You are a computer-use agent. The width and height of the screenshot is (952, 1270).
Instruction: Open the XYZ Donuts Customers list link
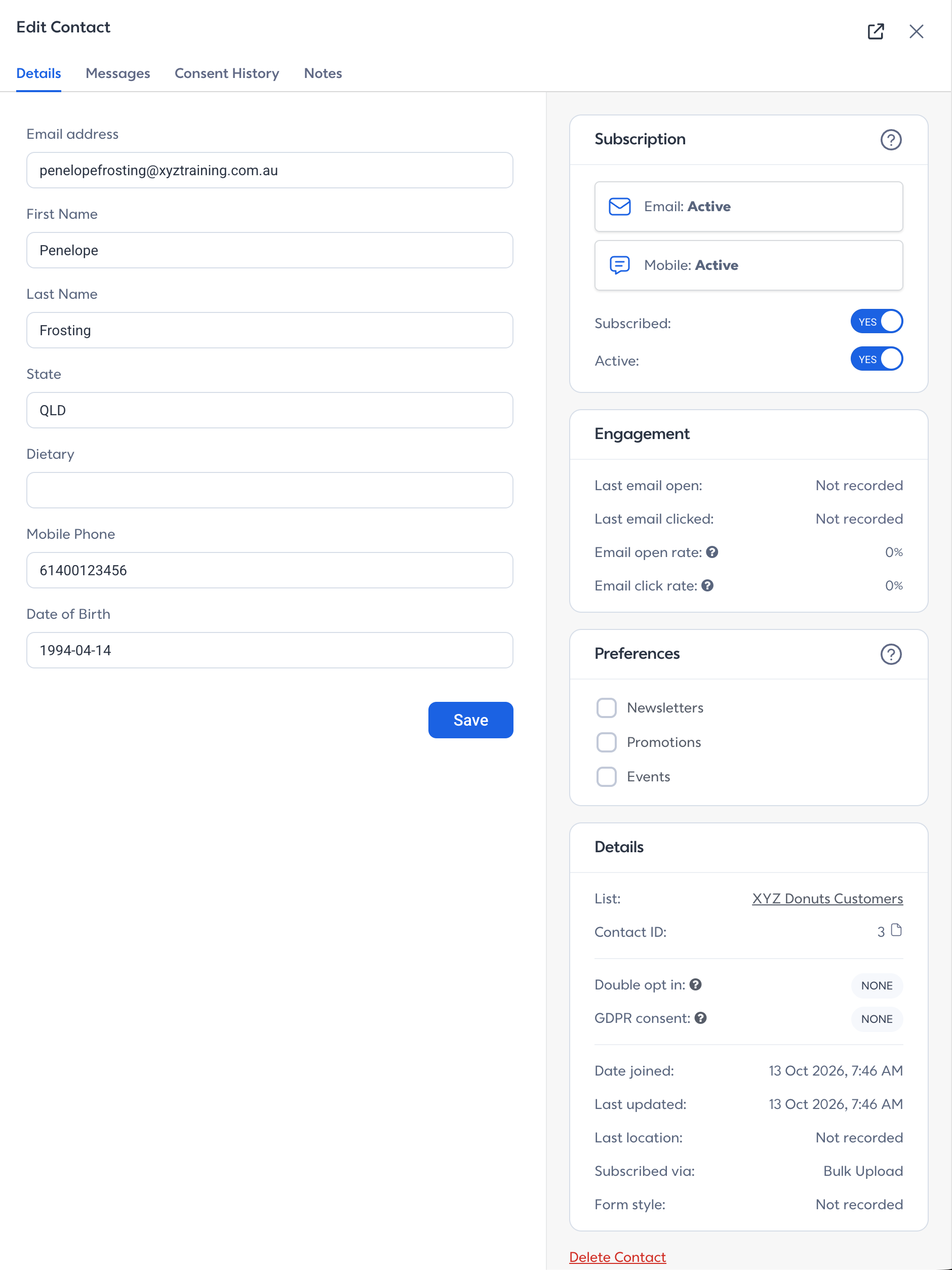click(x=827, y=898)
